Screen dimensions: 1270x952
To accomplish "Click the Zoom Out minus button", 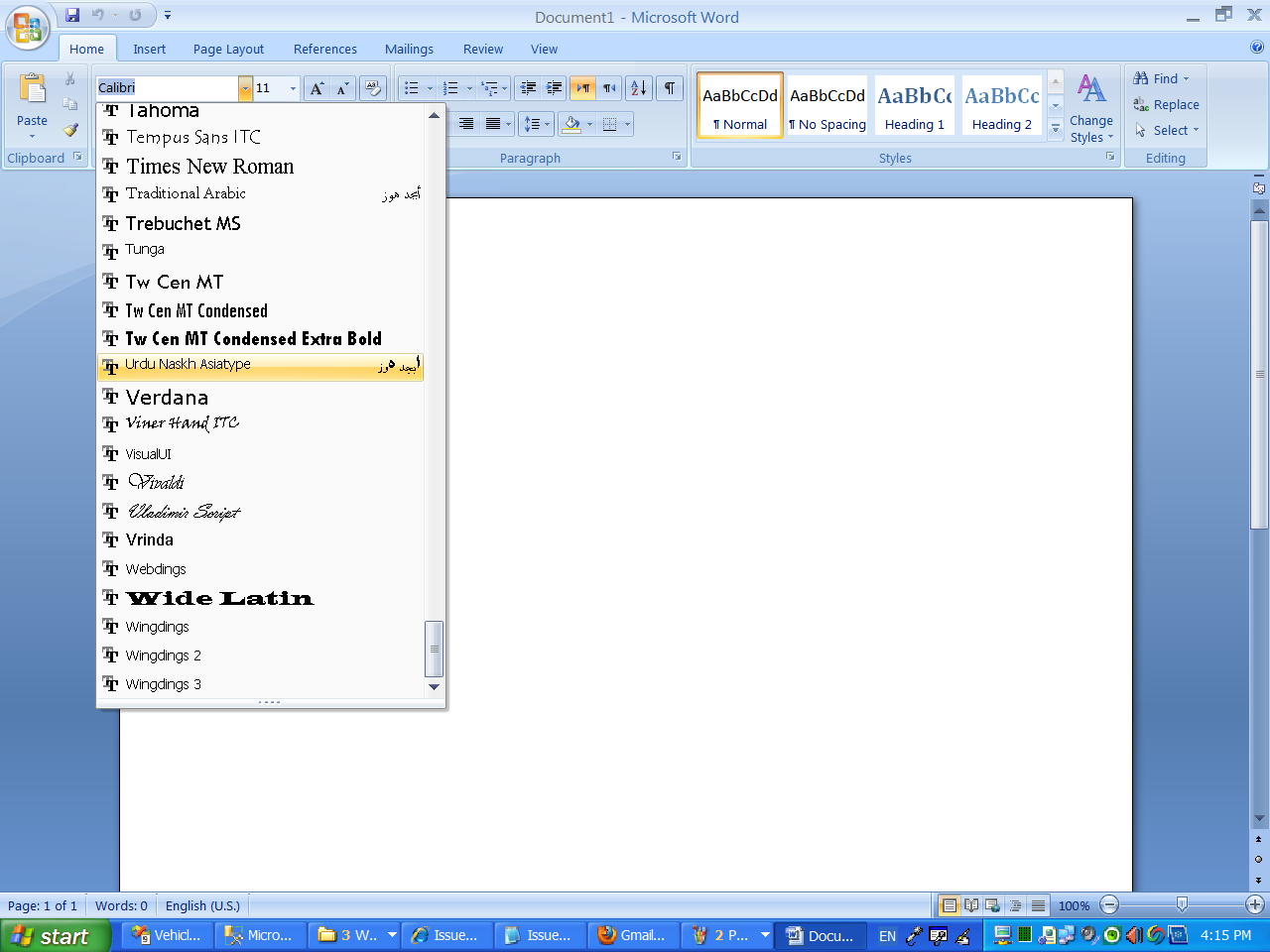I will coord(1110,904).
